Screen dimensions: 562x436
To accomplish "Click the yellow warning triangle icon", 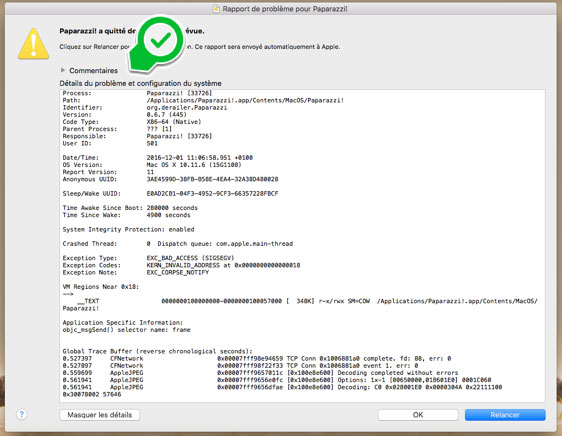I will pyautogui.click(x=33, y=44).
